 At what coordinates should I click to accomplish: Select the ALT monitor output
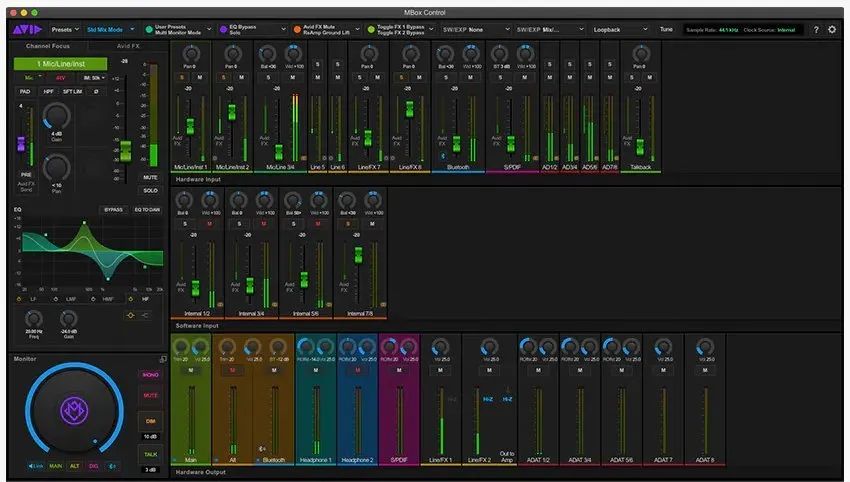75,466
